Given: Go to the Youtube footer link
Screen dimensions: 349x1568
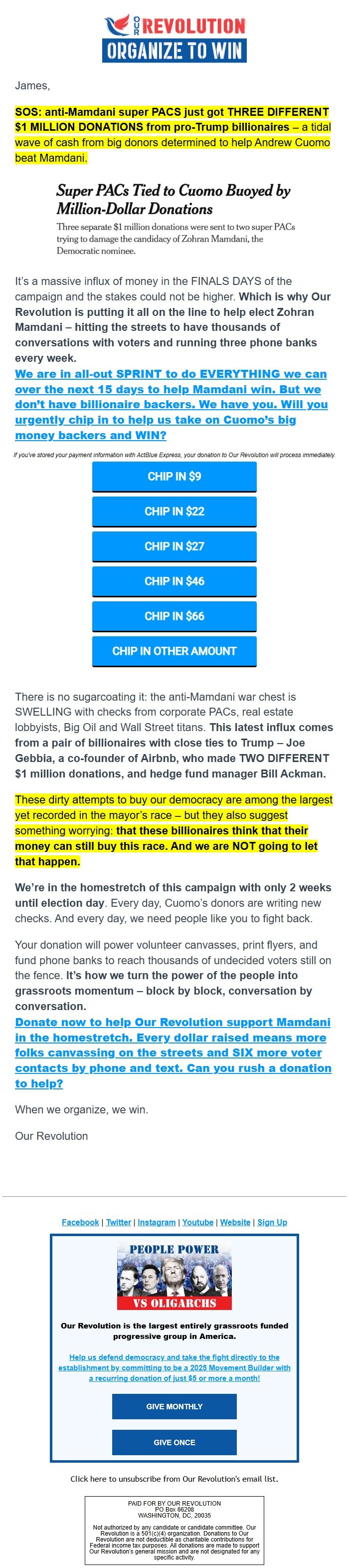Looking at the screenshot, I should tap(197, 1222).
